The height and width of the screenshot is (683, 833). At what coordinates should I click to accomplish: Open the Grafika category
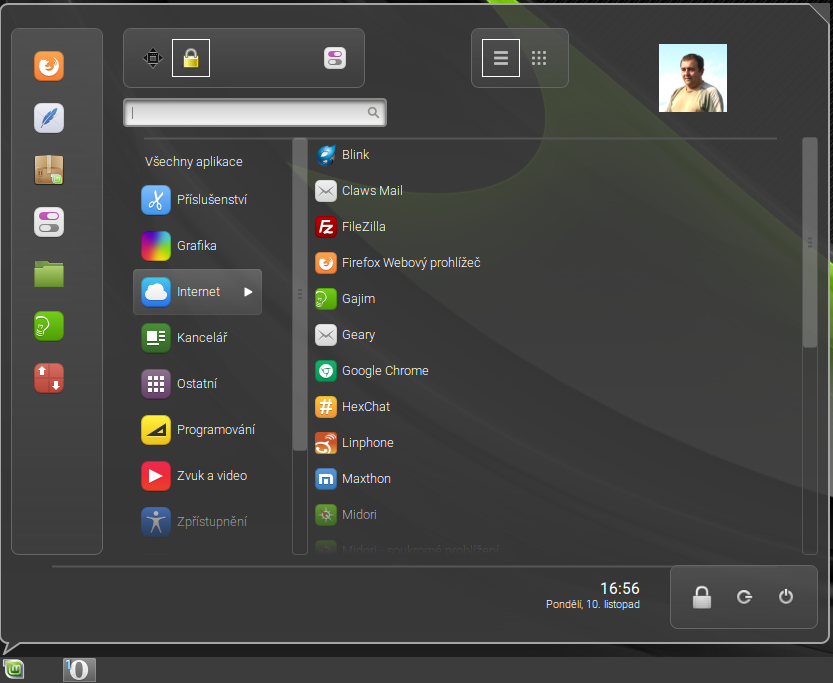pos(197,246)
